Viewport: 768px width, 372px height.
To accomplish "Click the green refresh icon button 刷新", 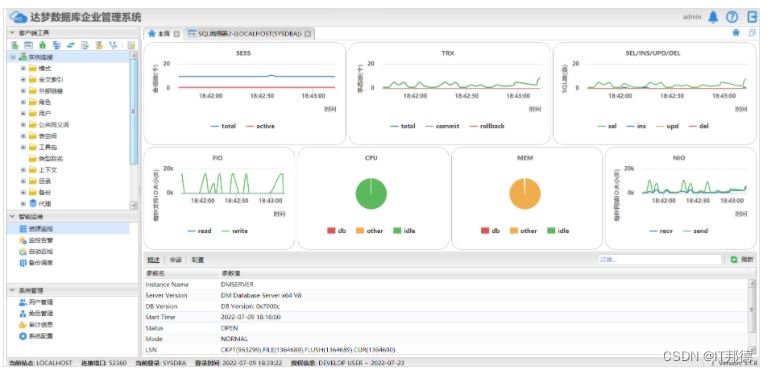I will pyautogui.click(x=742, y=259).
